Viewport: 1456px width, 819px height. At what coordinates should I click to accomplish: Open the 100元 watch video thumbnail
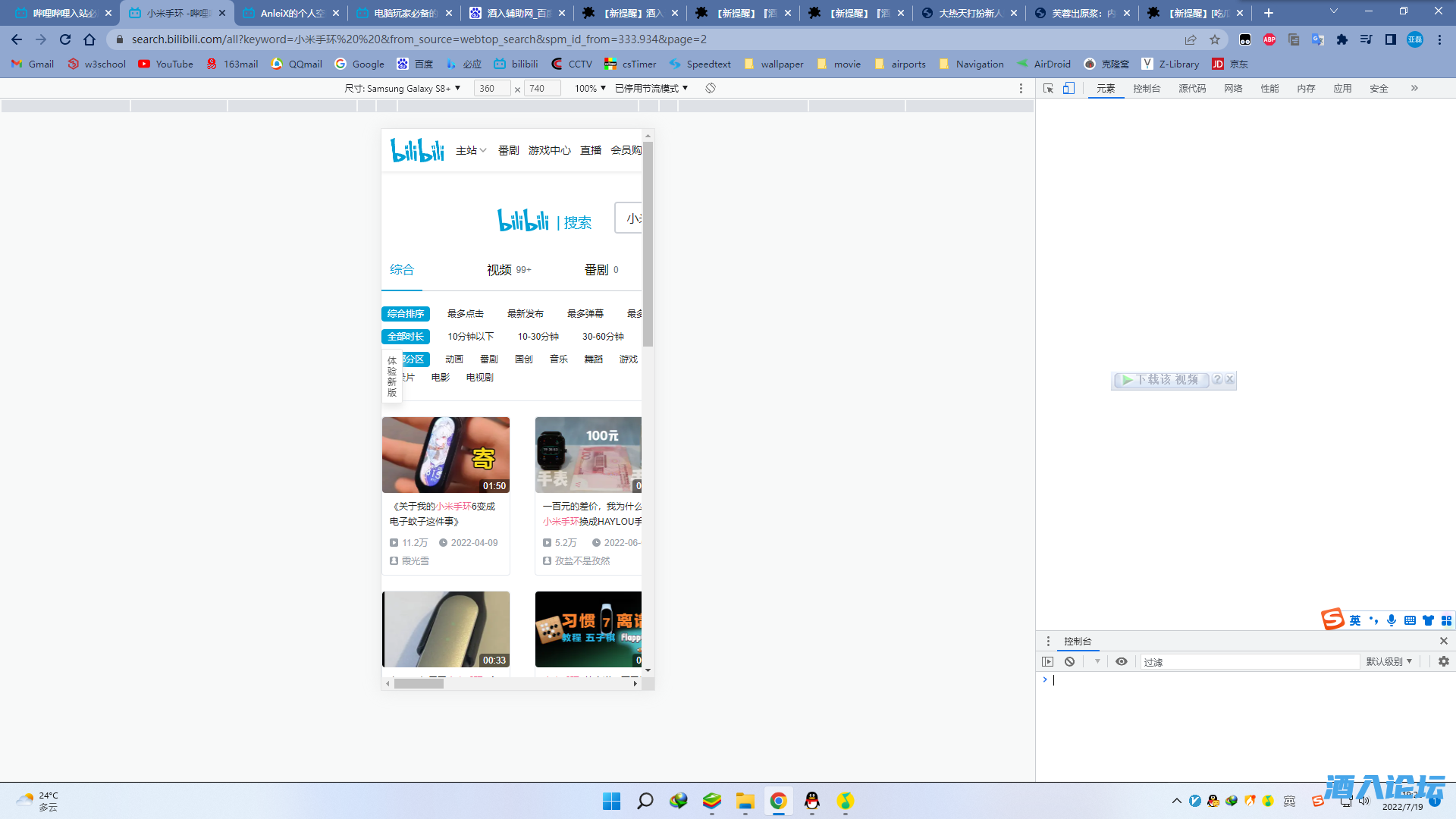(x=588, y=455)
